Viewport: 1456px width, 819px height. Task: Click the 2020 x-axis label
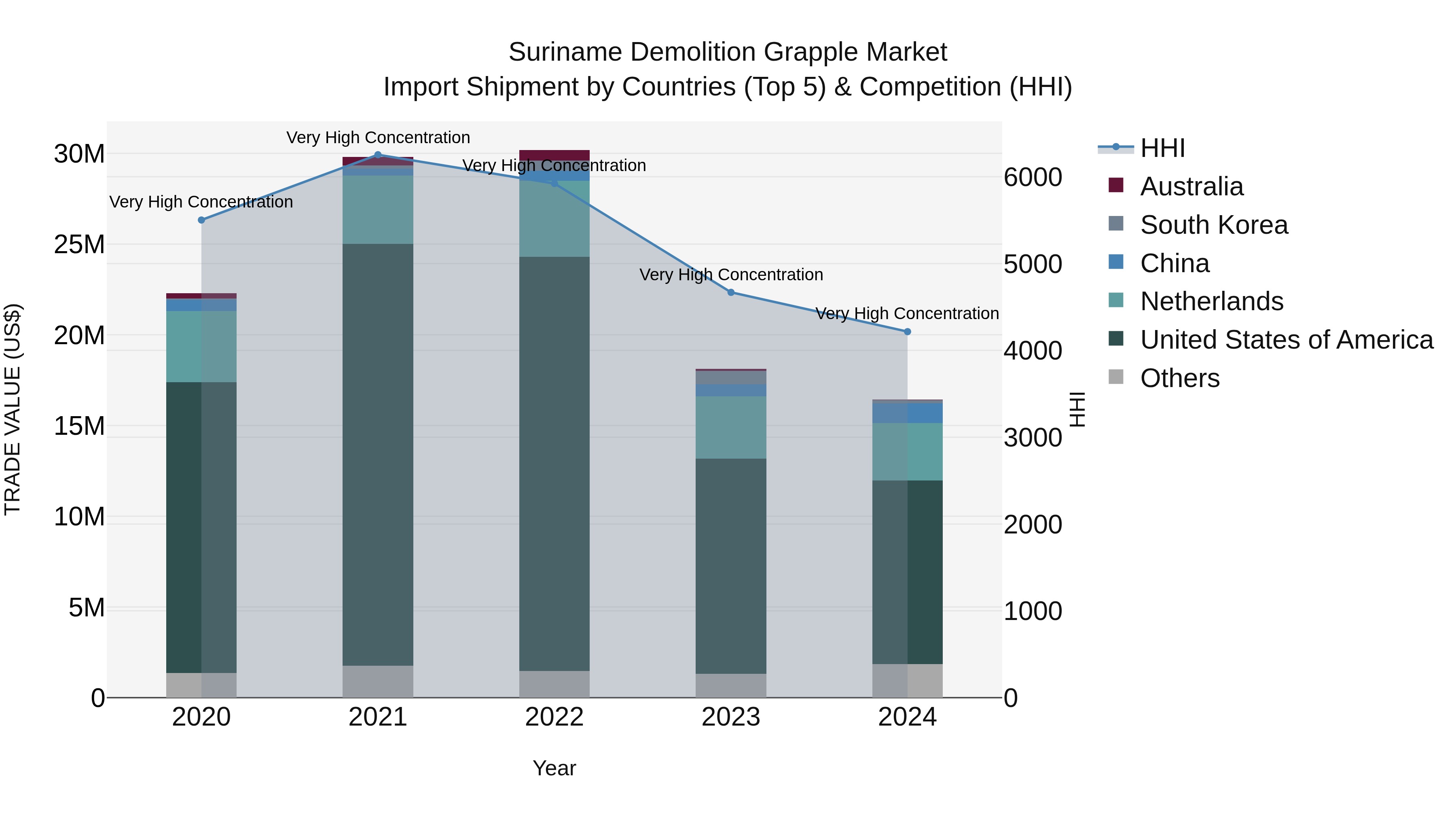[201, 717]
